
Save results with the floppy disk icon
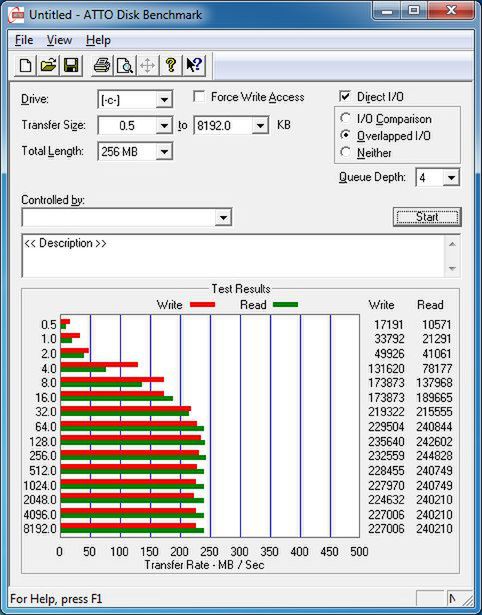coord(71,65)
